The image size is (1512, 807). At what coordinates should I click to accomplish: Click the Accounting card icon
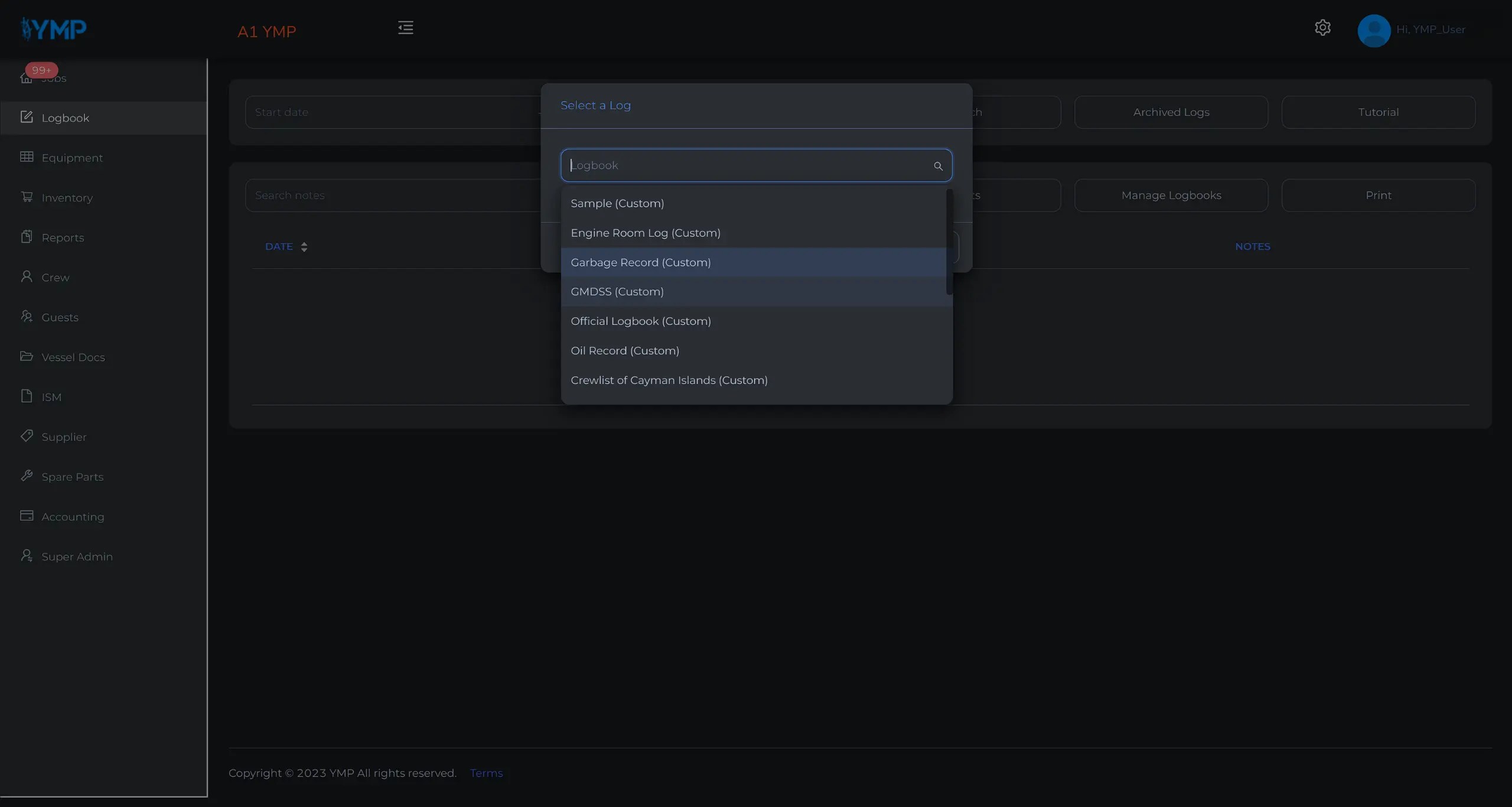click(x=27, y=516)
